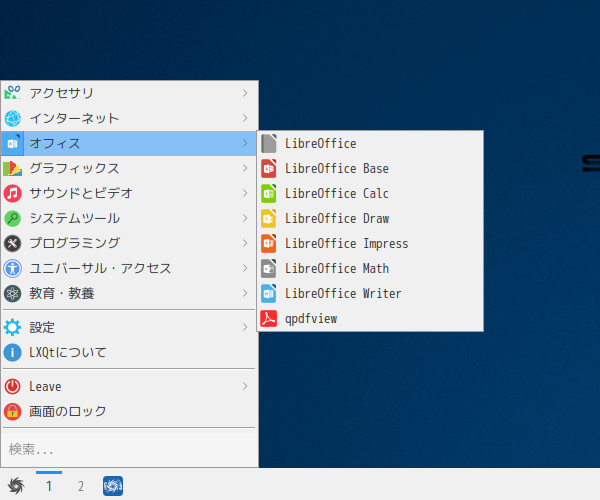Image resolution: width=600 pixels, height=500 pixels.
Task: Expand the インターネット submenu arrow
Action: pos(245,118)
